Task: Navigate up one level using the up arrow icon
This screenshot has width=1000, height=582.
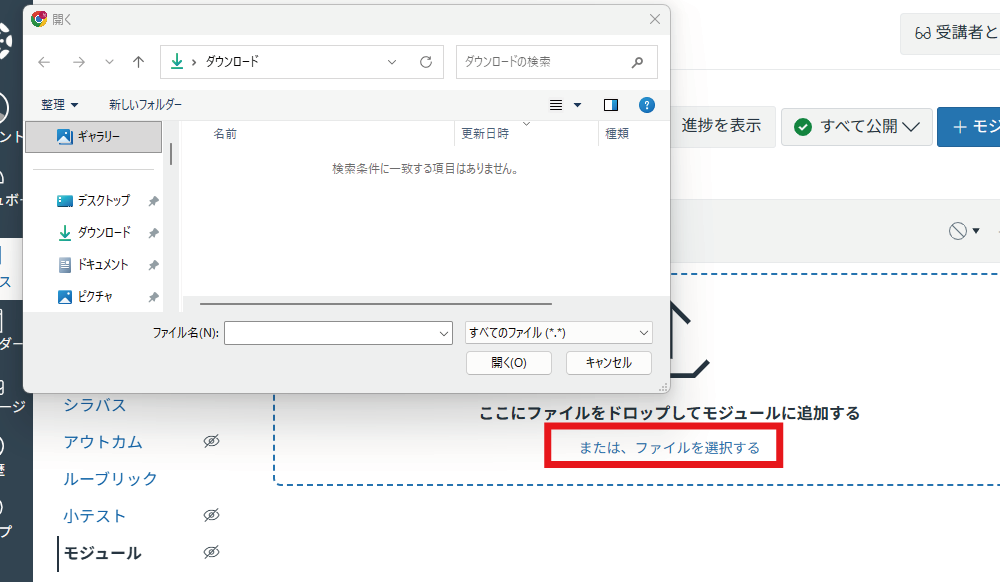Action: click(x=138, y=61)
